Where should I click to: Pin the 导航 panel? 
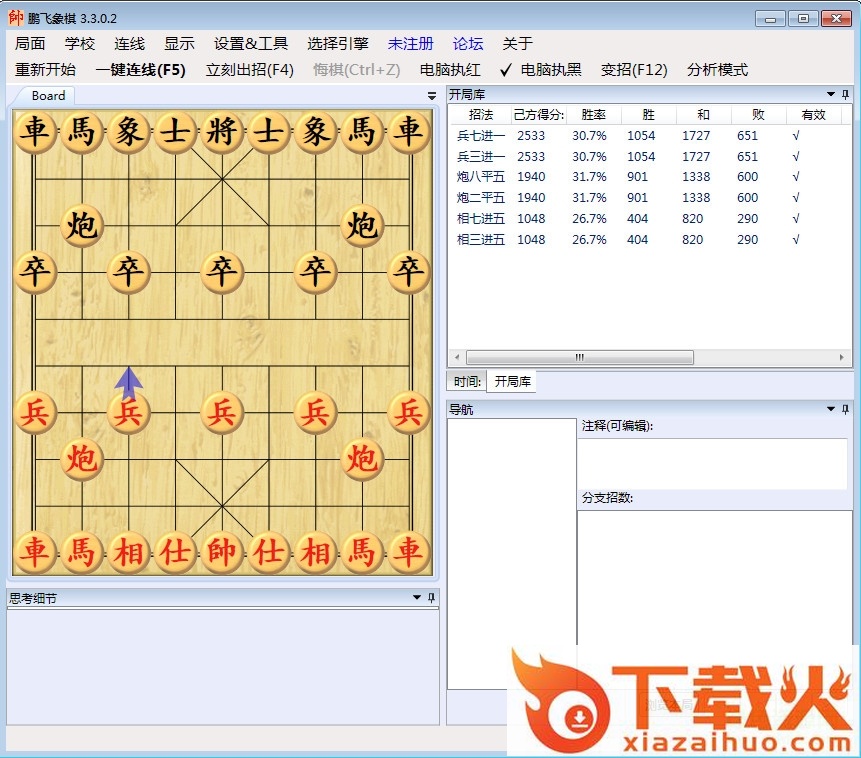click(x=846, y=409)
